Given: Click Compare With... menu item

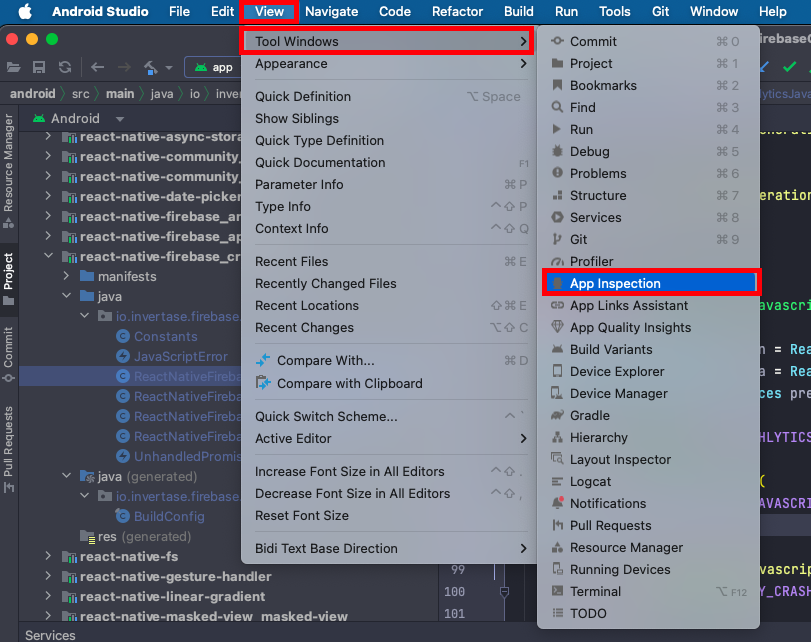Looking at the screenshot, I should (387, 361).
